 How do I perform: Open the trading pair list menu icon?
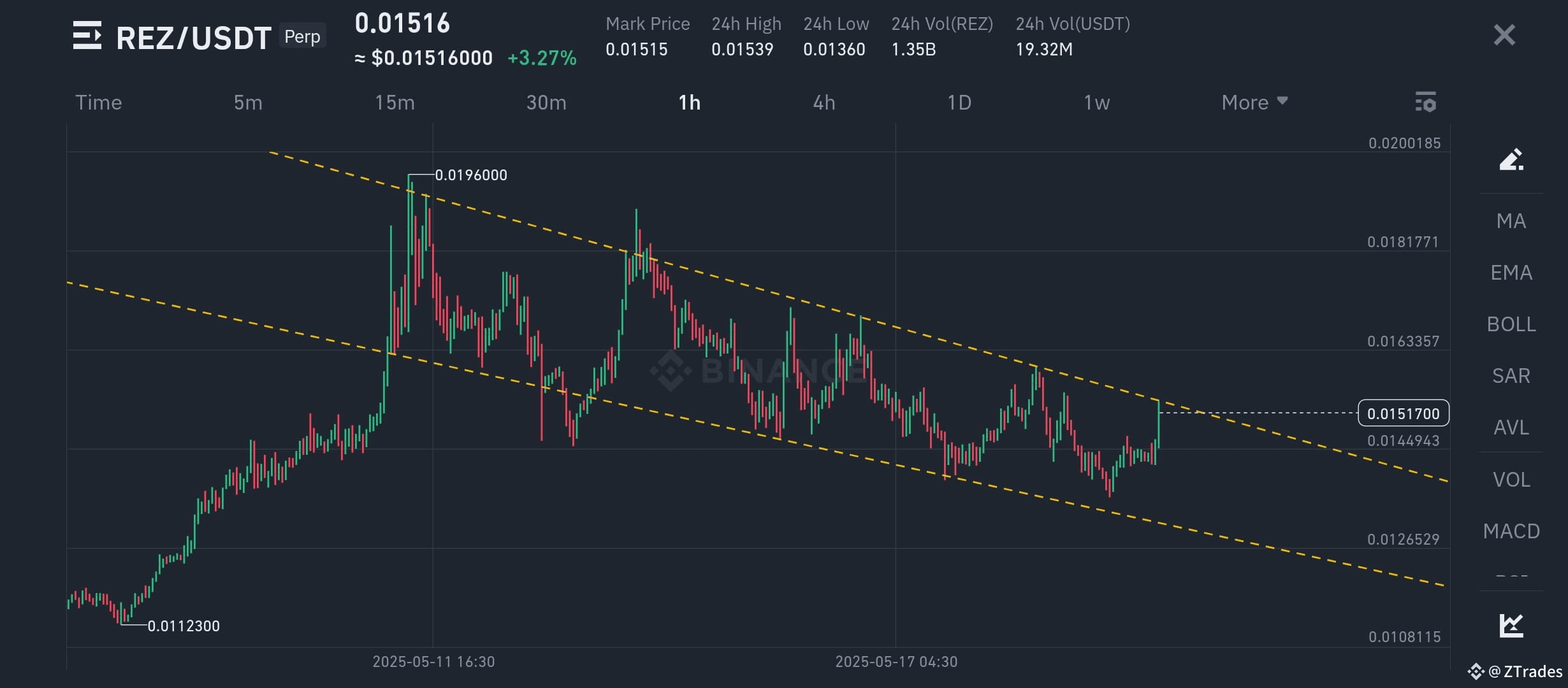tap(87, 36)
